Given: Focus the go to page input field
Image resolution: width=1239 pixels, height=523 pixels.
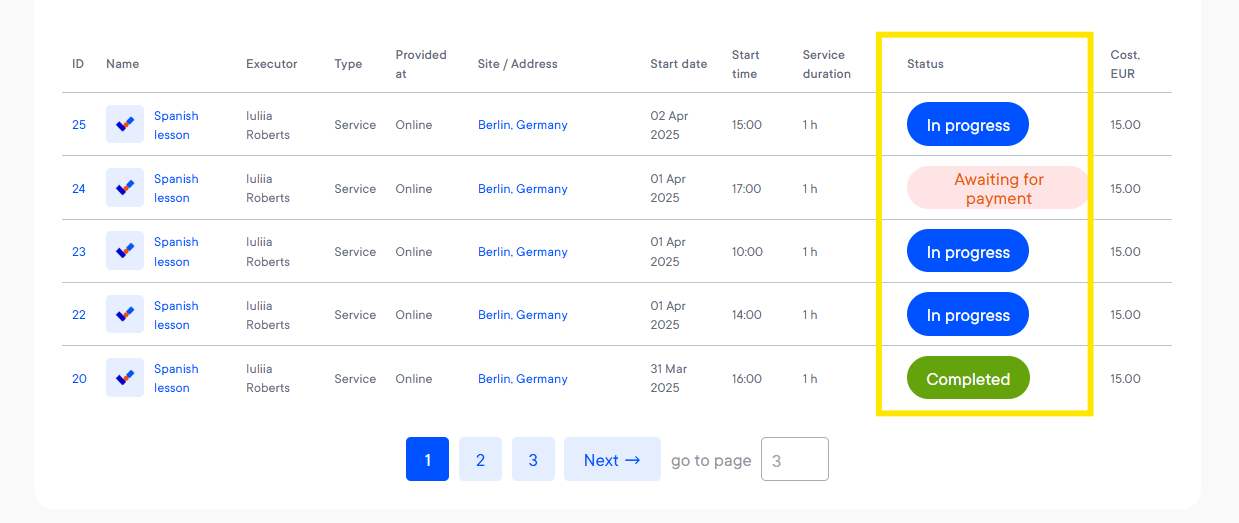Looking at the screenshot, I should (x=795, y=459).
